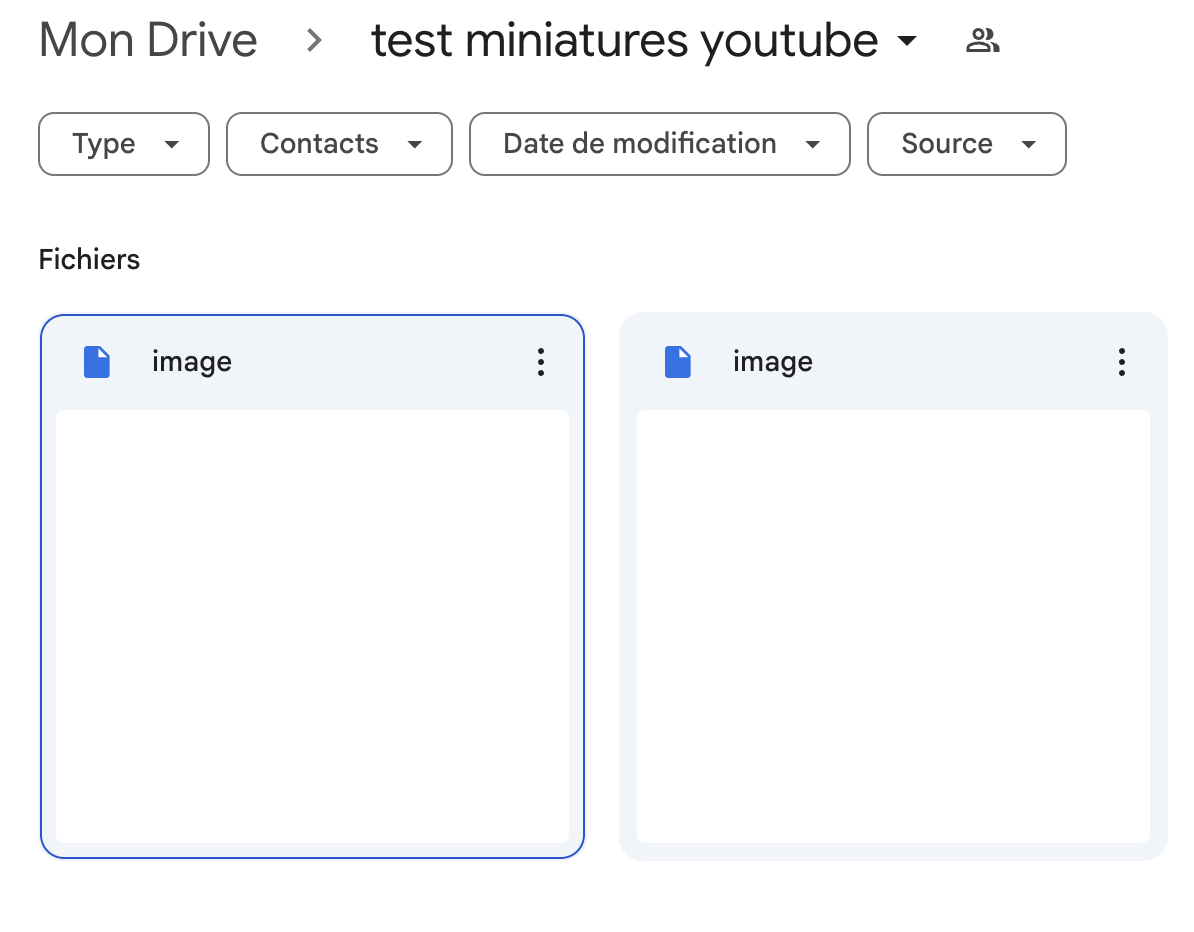The height and width of the screenshot is (932, 1194).
Task: Open the Type filter label
Action: click(x=104, y=145)
